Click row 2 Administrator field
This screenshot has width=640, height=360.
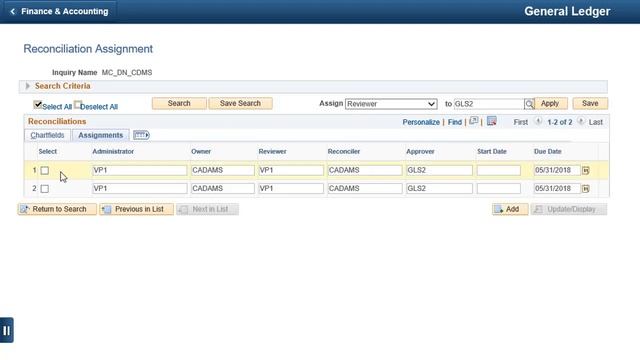(140, 189)
